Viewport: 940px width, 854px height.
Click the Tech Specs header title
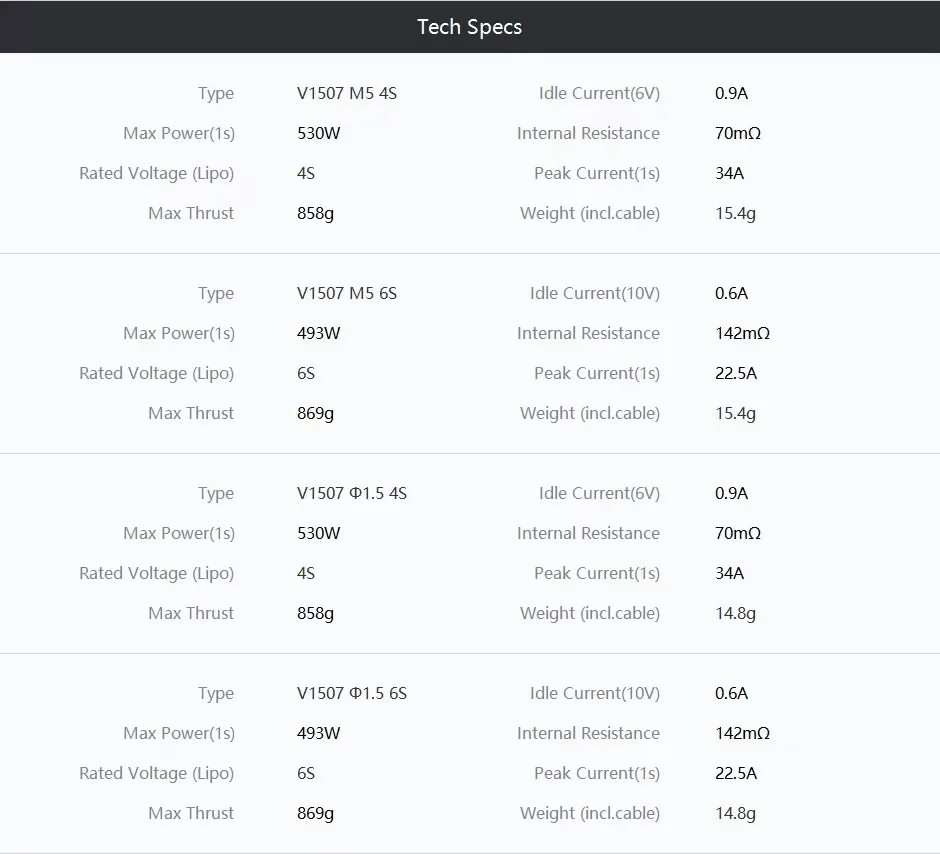coord(469,27)
